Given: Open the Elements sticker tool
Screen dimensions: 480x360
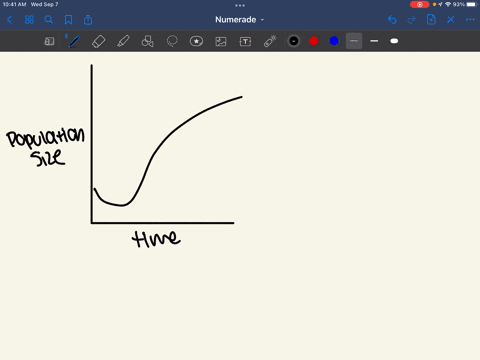Looking at the screenshot, I should (196, 41).
